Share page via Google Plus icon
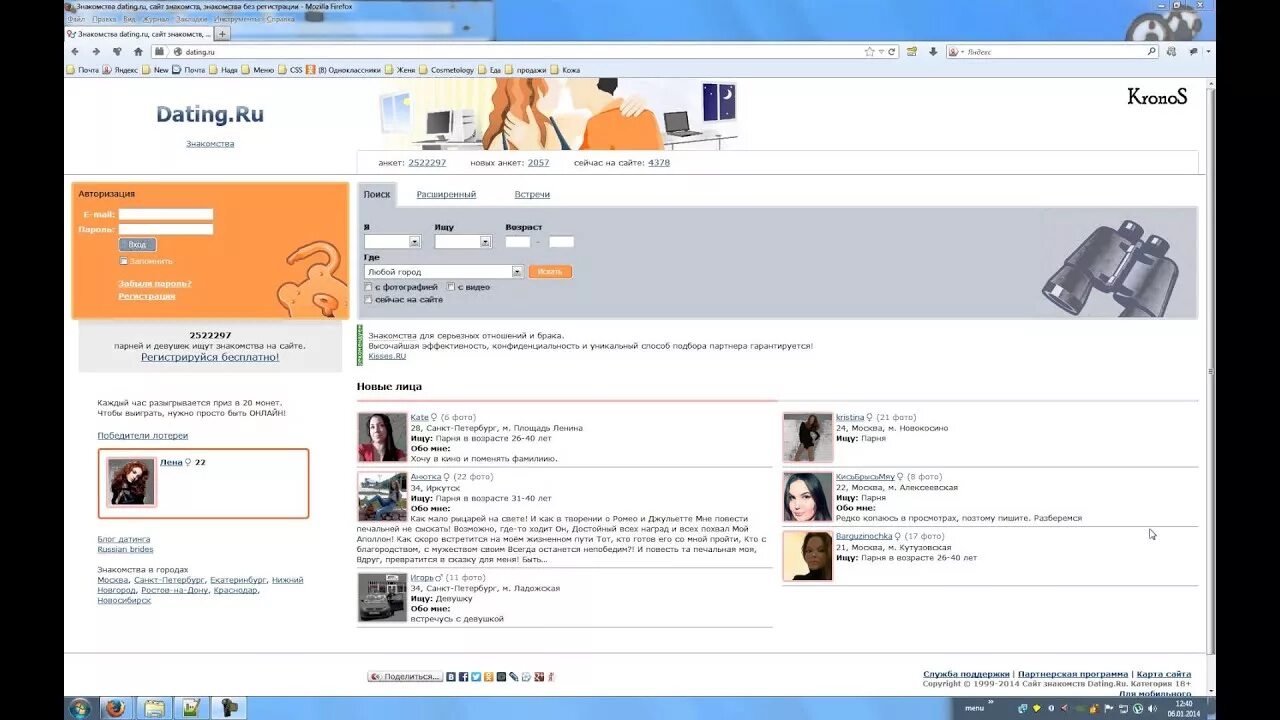The width and height of the screenshot is (1280, 720). coord(539,677)
